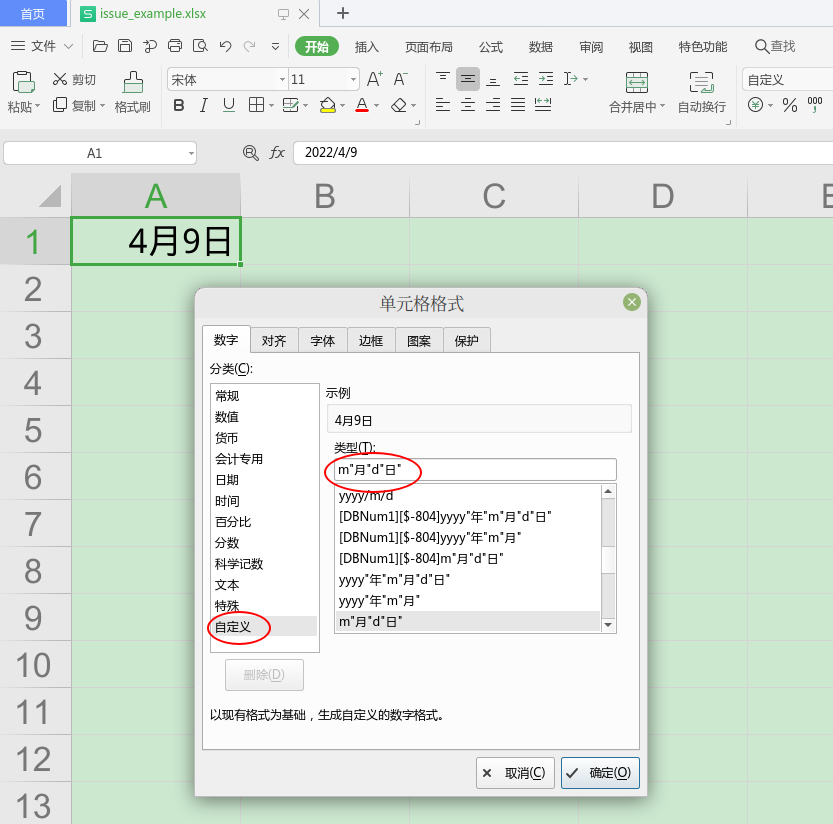Open the cell borders tool

tap(256, 105)
